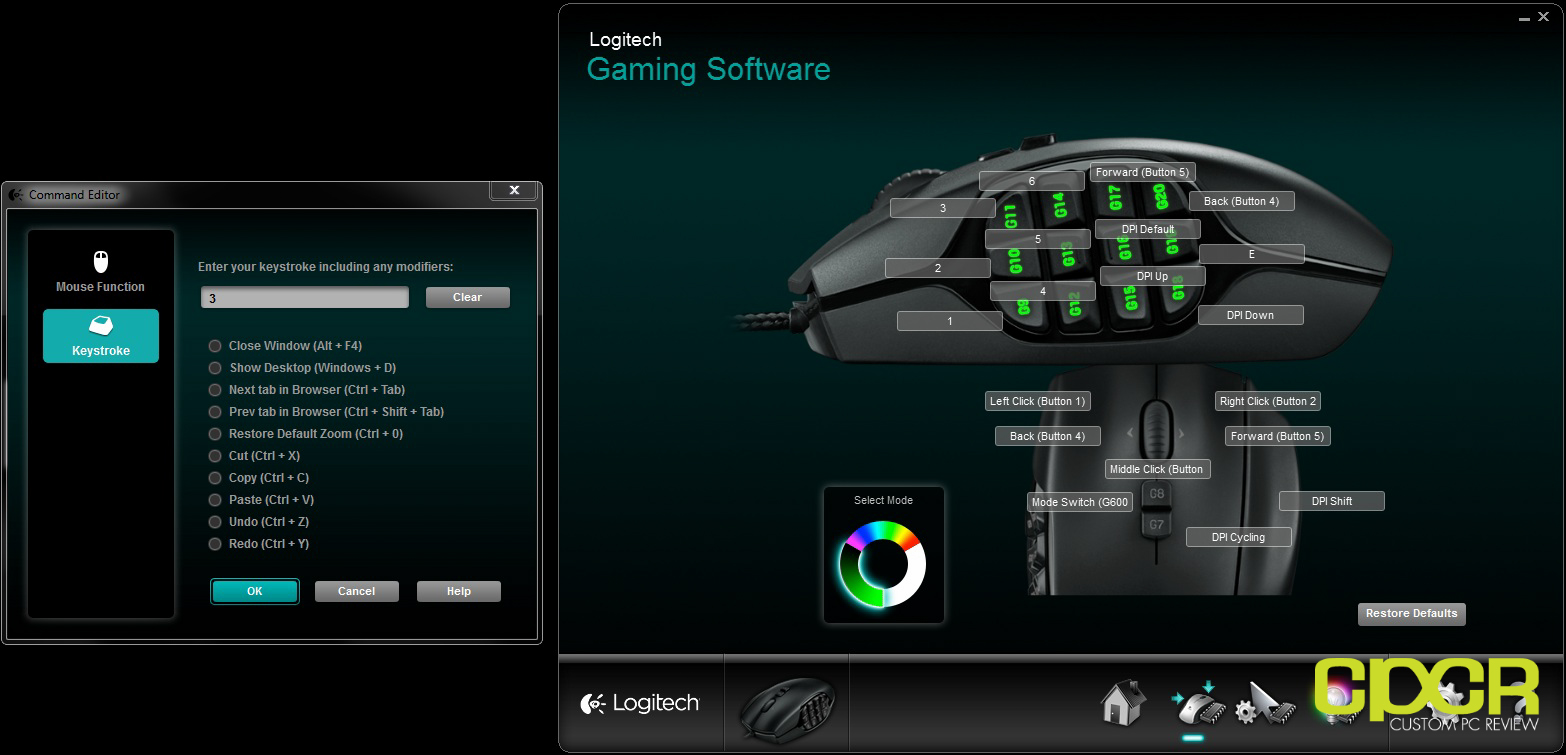Click the DPI Shift assignment label
The width and height of the screenshot is (1566, 755).
click(x=1332, y=501)
